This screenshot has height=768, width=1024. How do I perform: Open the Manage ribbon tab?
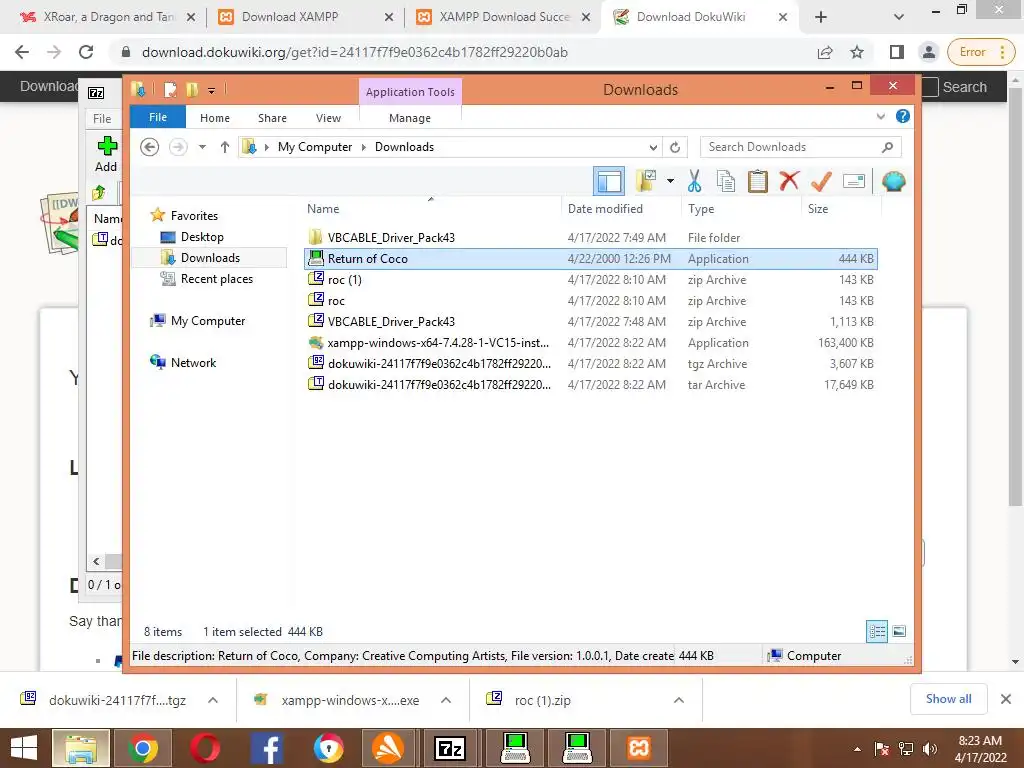[x=410, y=118]
